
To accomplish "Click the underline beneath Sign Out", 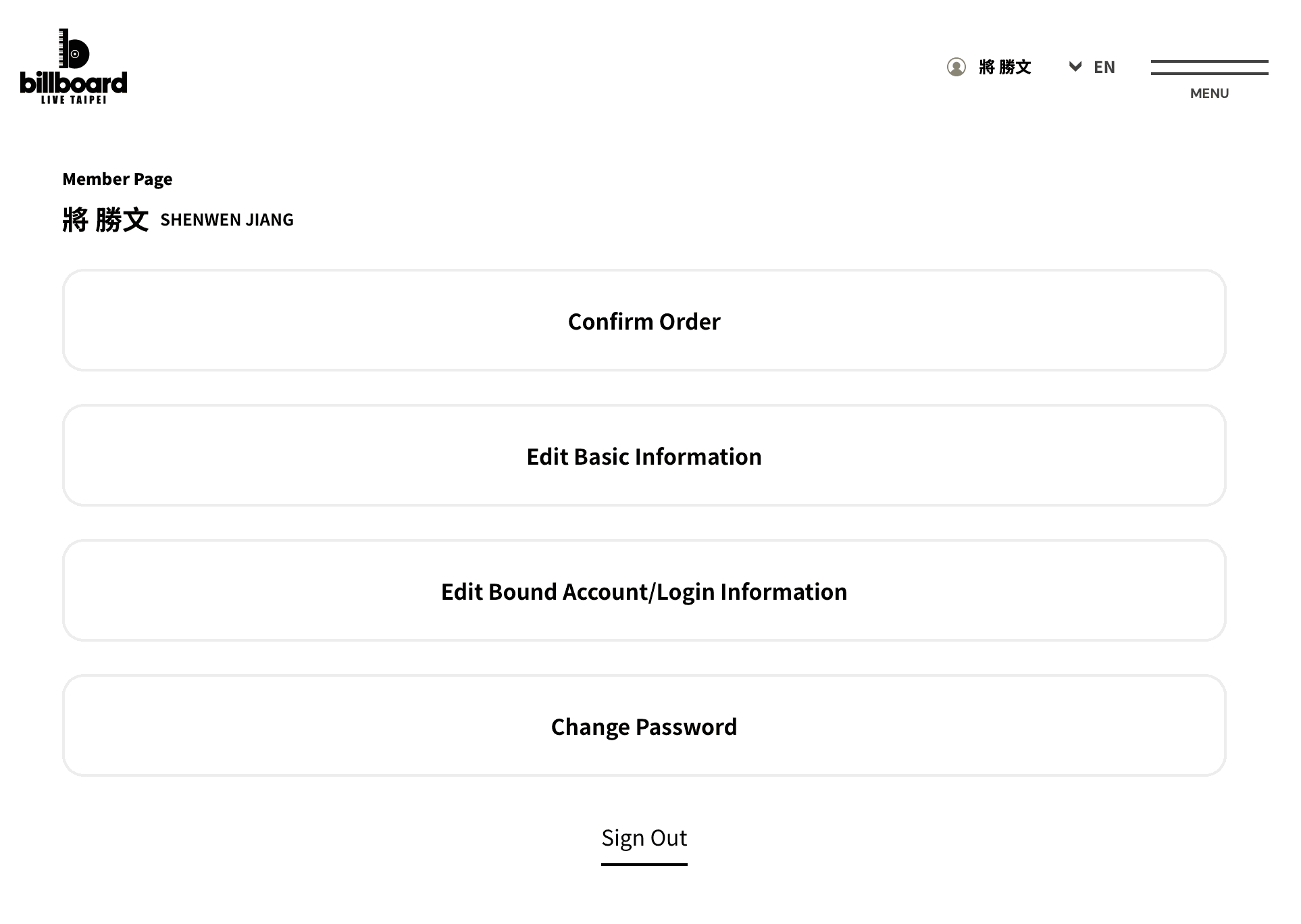I will [644, 863].
